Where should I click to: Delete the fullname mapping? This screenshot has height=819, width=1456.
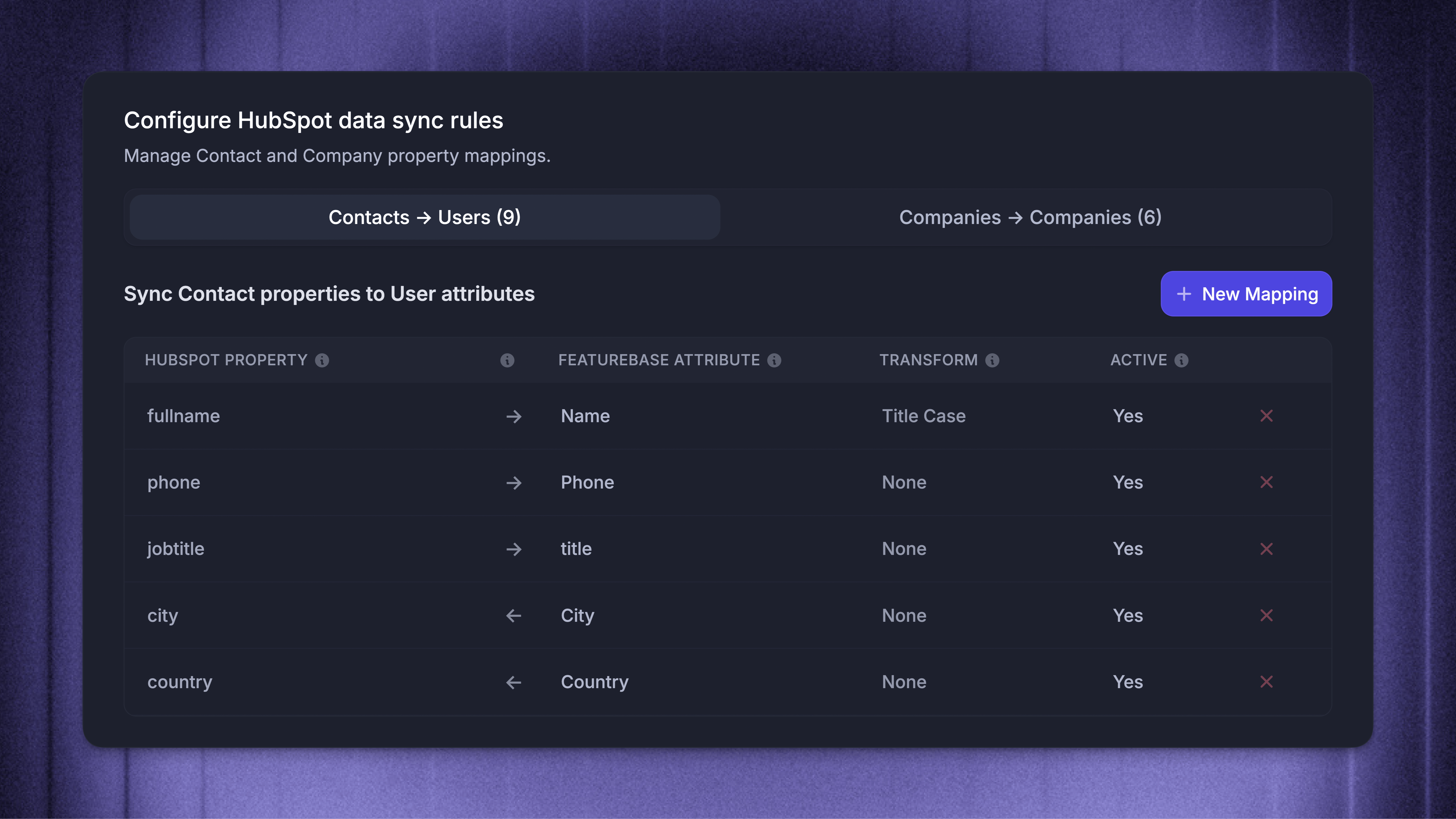[x=1267, y=416]
